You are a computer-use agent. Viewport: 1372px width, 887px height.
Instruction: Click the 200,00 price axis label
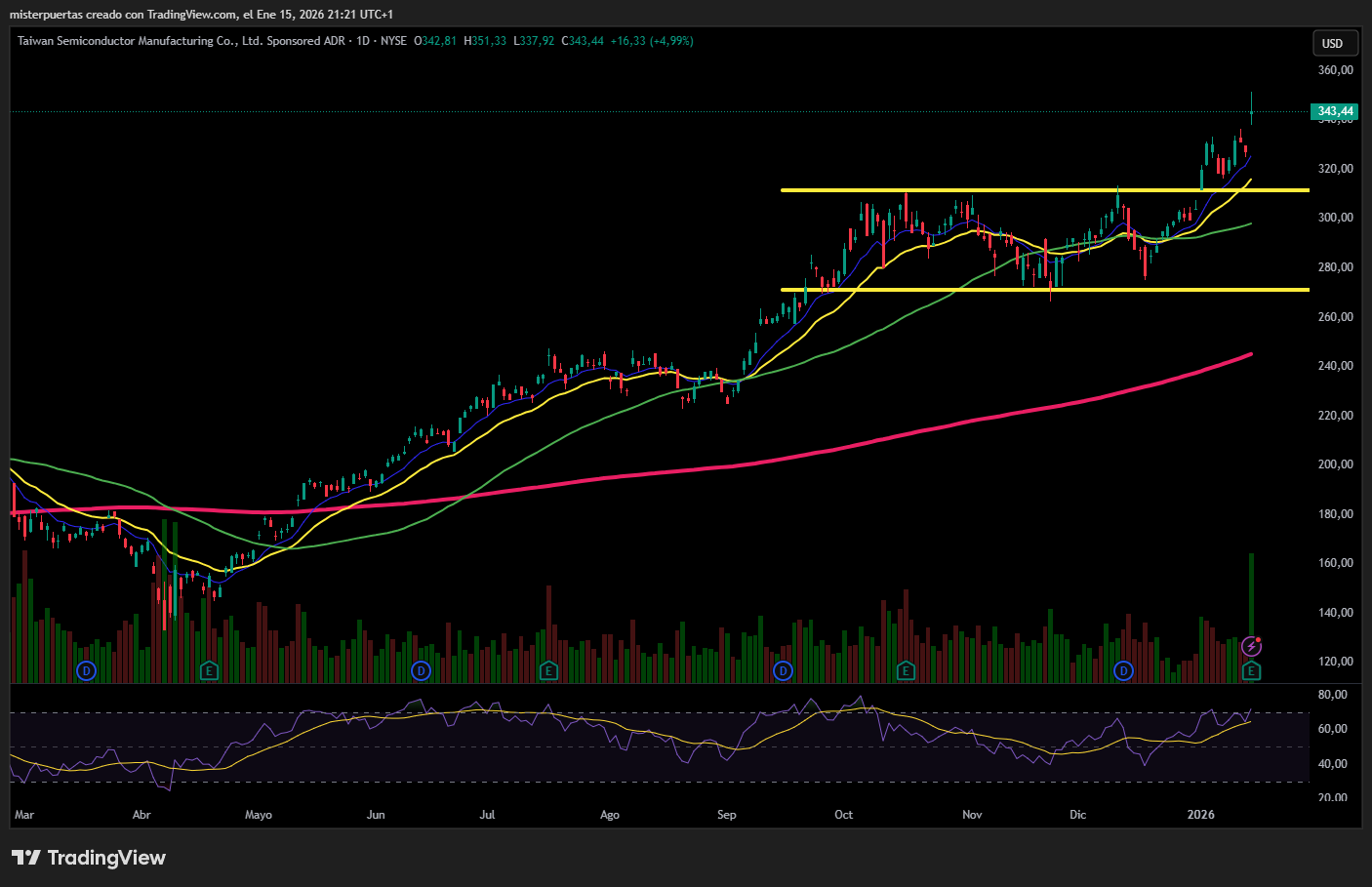point(1335,464)
